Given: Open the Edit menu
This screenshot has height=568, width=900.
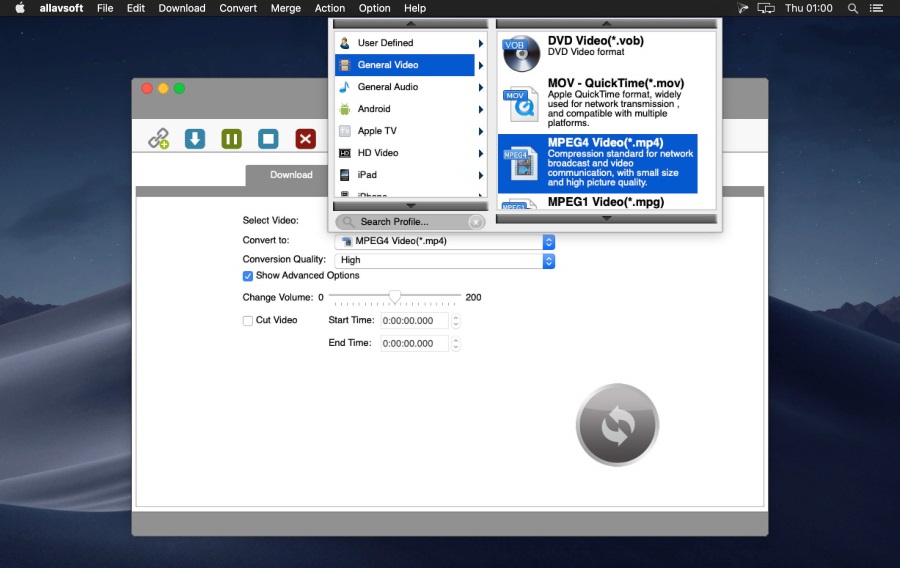Looking at the screenshot, I should coord(135,8).
